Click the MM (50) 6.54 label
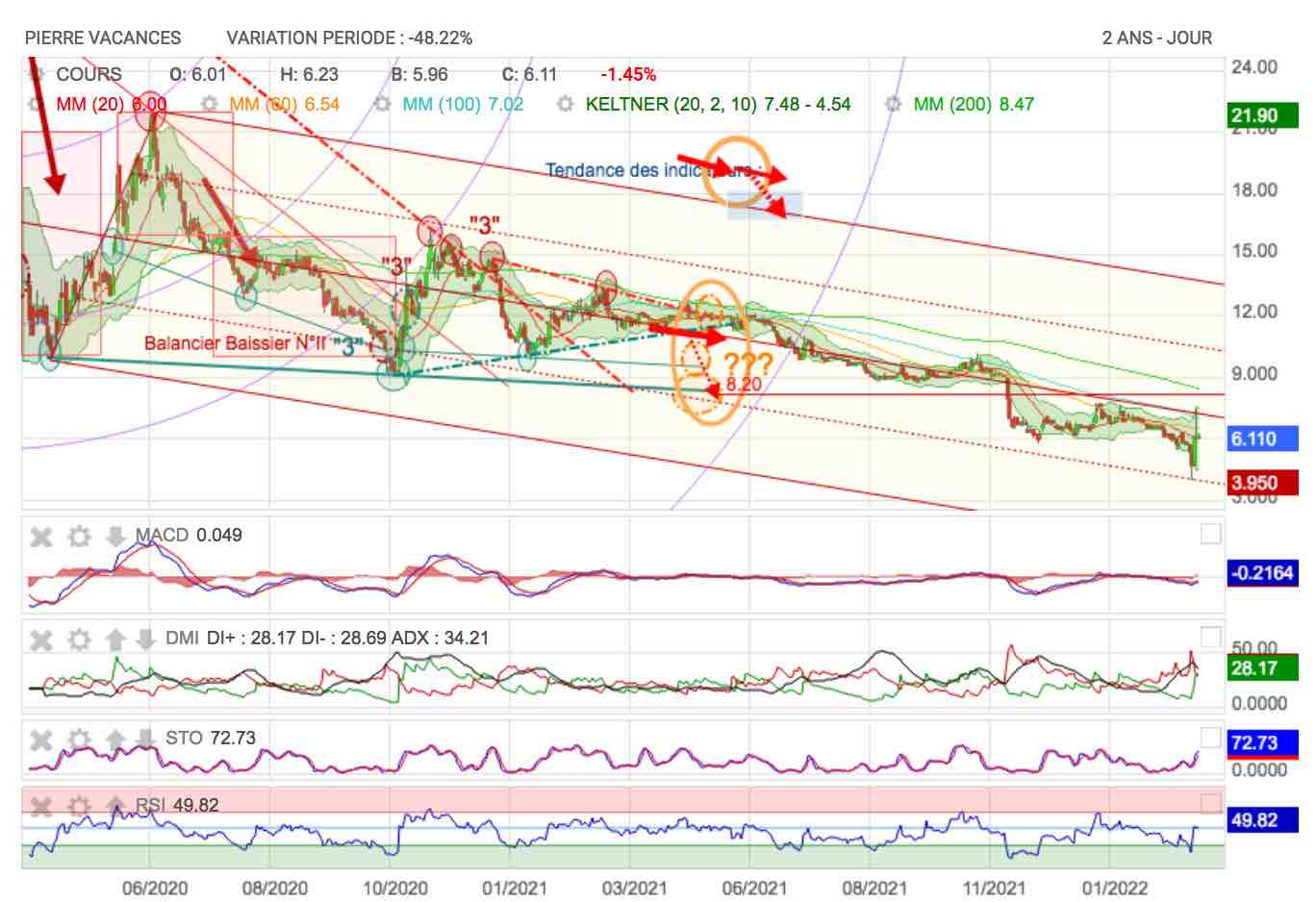Image resolution: width=1316 pixels, height=902 pixels. (284, 104)
